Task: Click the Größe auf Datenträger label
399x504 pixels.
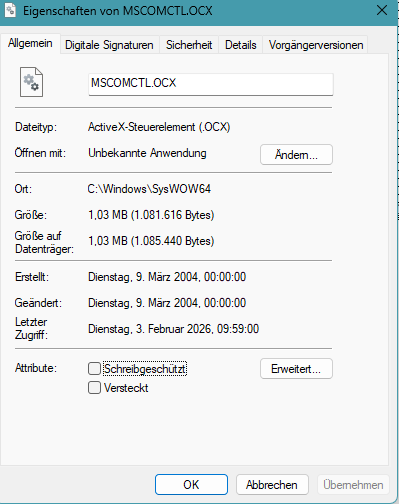Action: click(x=44, y=242)
